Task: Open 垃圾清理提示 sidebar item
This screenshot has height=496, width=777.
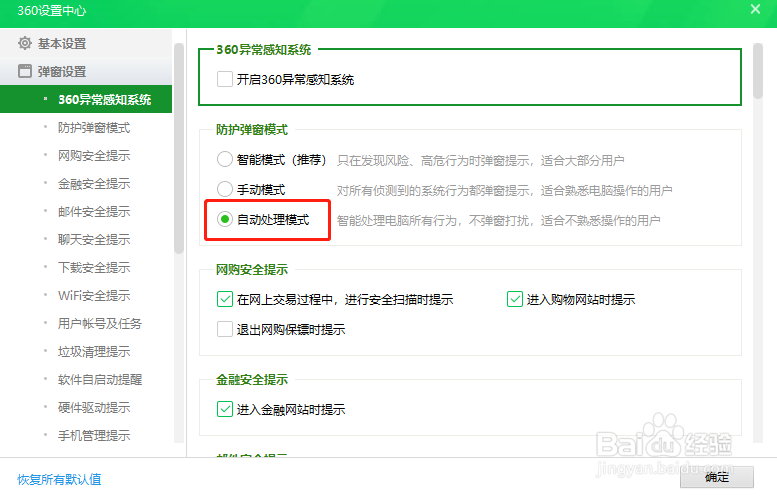Action: [x=94, y=352]
